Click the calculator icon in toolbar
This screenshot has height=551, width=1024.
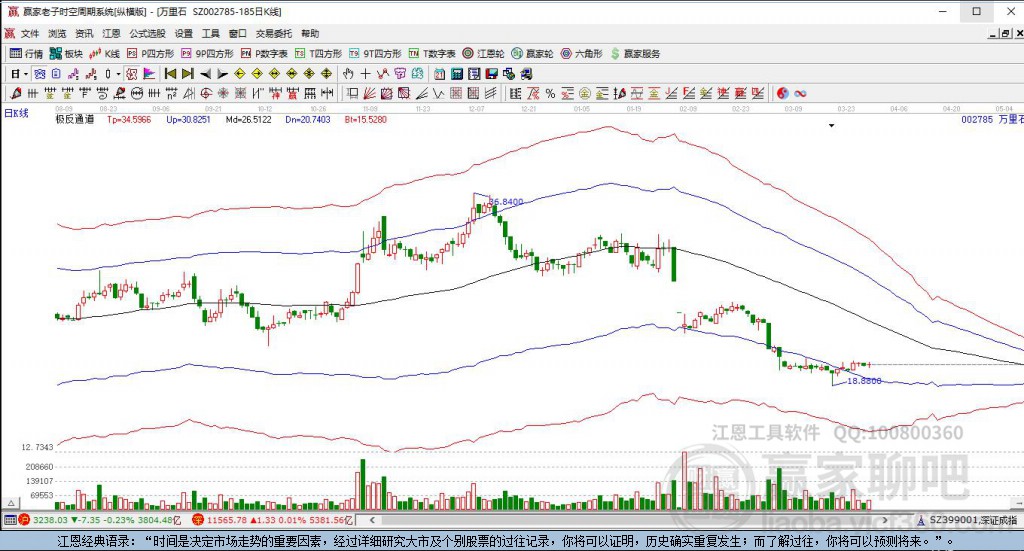point(456,73)
